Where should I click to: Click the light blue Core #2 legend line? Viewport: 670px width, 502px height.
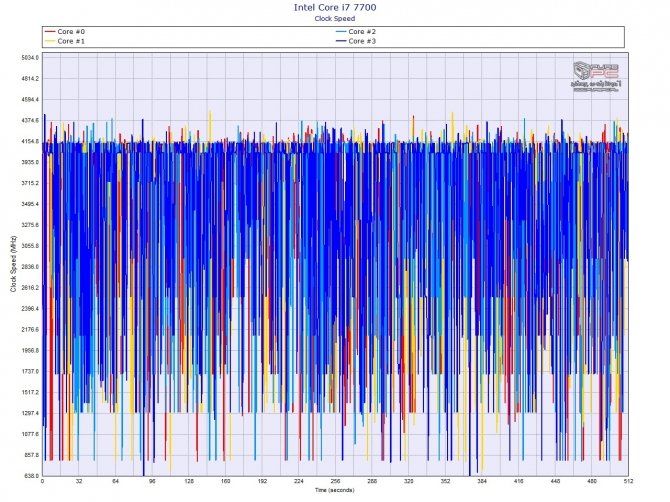click(341, 32)
